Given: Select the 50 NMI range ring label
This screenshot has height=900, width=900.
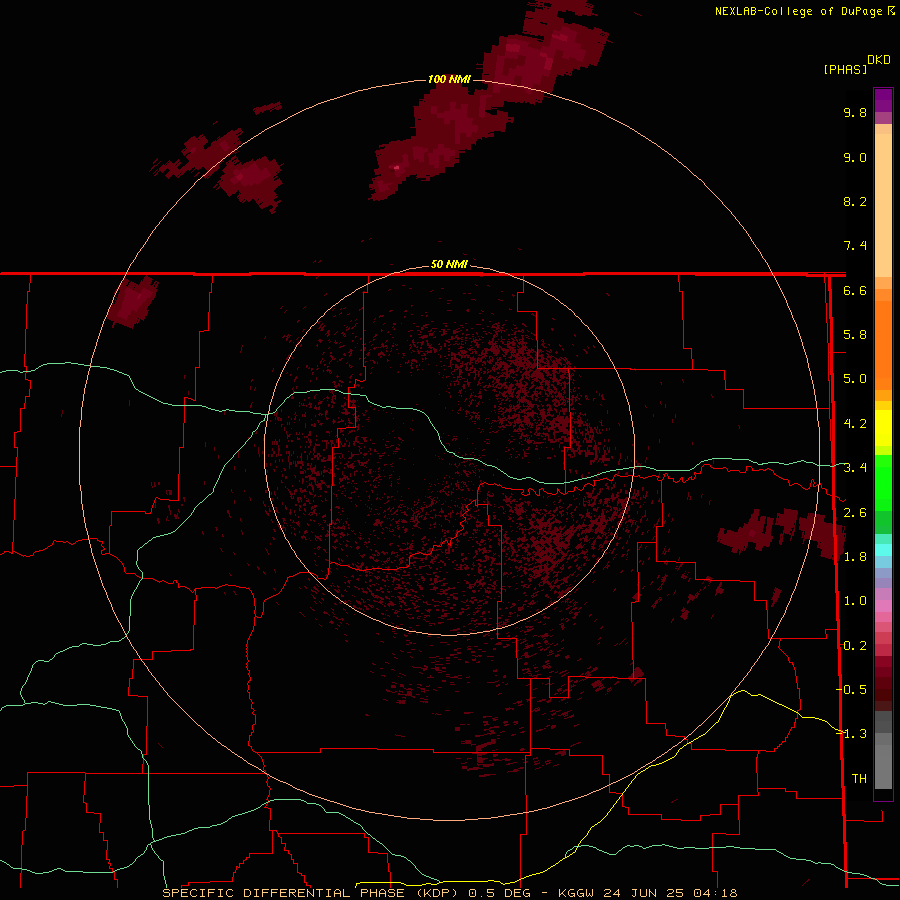Looking at the screenshot, I should tap(449, 264).
